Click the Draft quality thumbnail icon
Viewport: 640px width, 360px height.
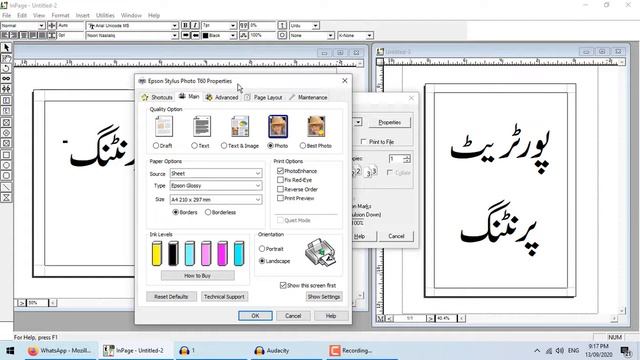164,126
